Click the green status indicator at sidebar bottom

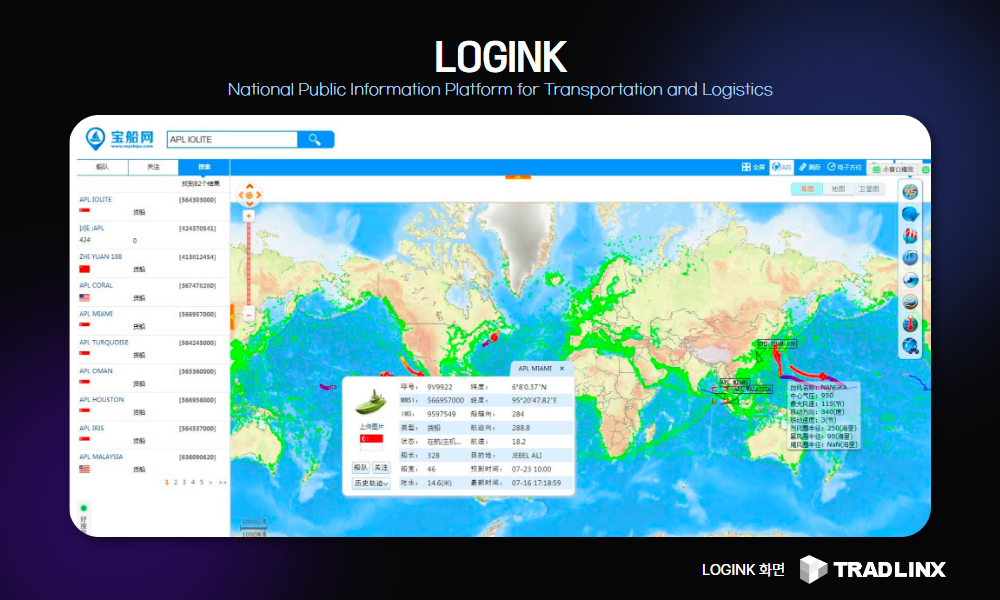(84, 508)
